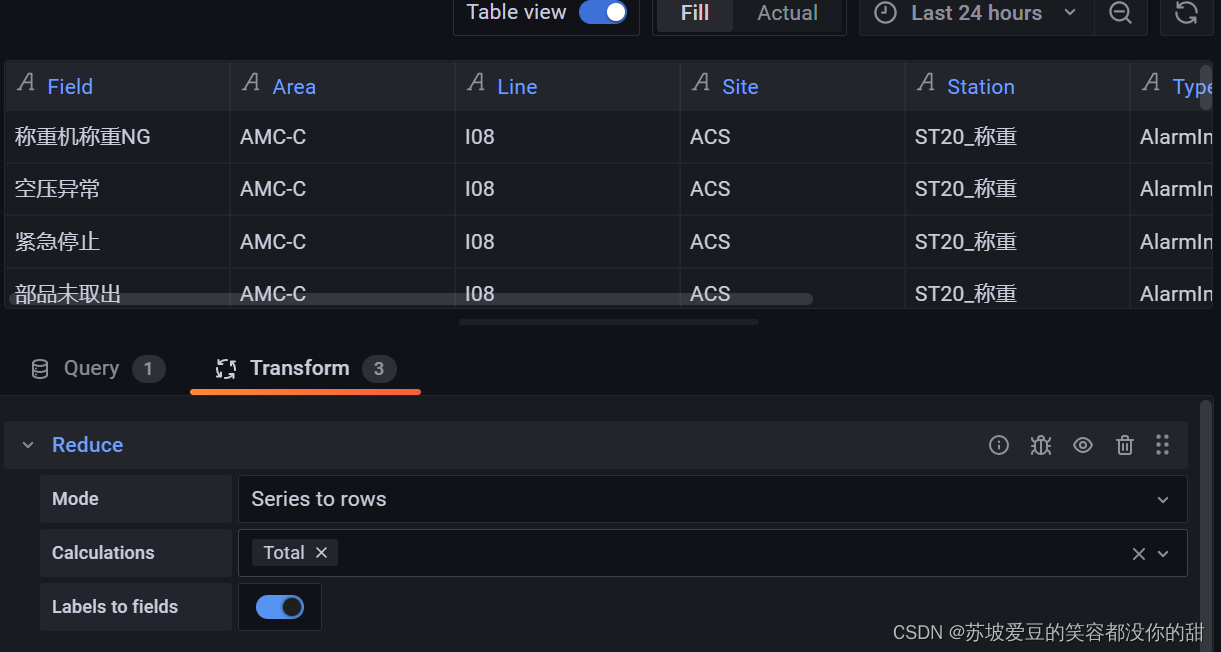The height and width of the screenshot is (652, 1221).
Task: Click the clock icon in the time picker
Action: tap(884, 13)
